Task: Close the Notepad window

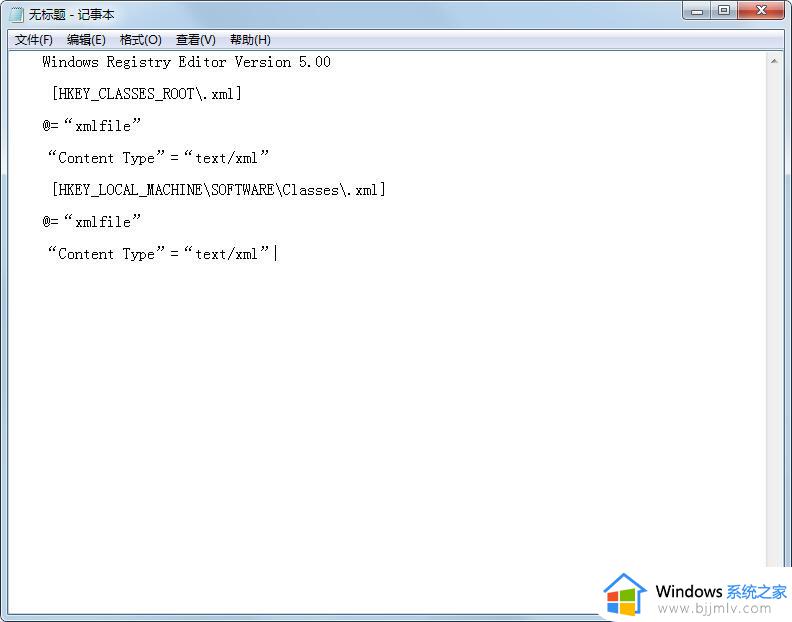Action: click(x=762, y=11)
